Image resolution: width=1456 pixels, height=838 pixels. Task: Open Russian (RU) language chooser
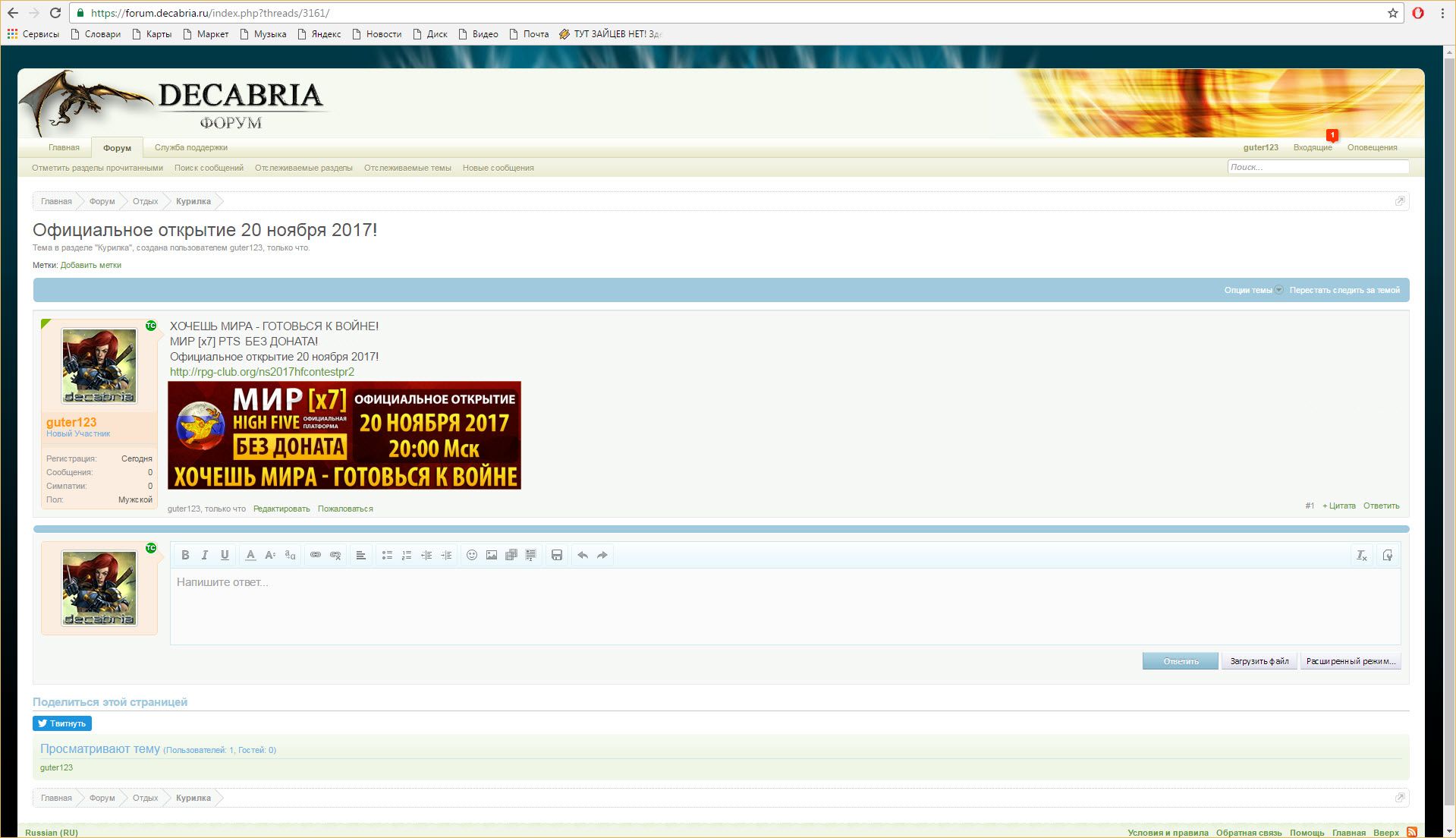52,833
